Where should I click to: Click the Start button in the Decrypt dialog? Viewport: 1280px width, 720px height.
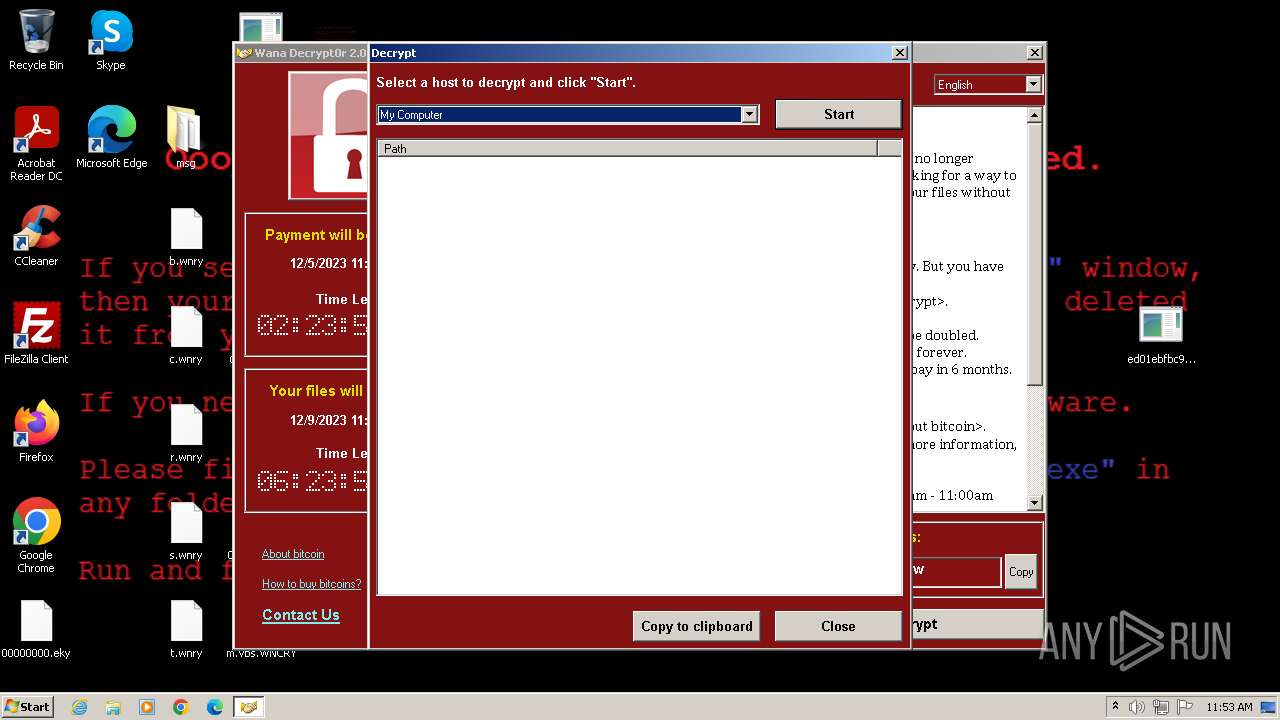(x=838, y=114)
